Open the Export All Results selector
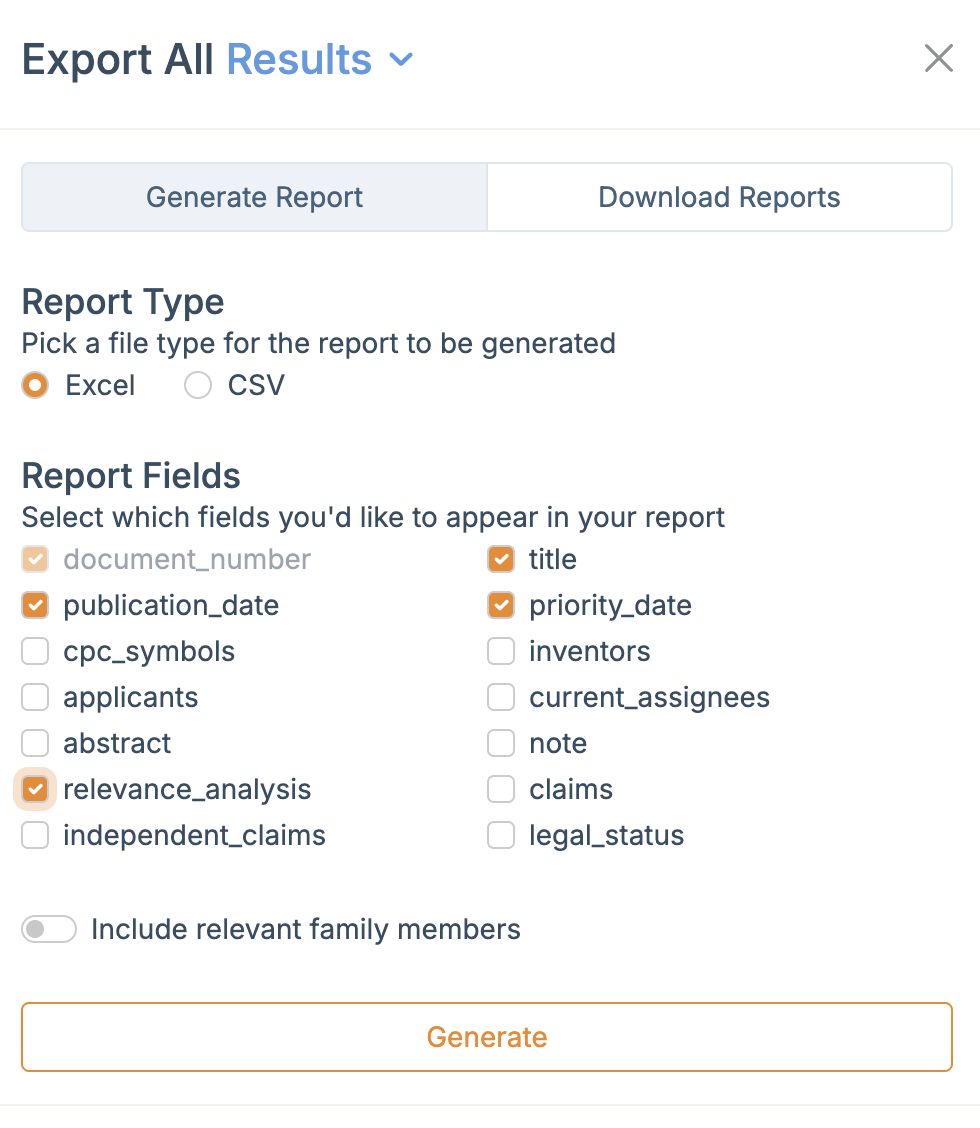The height and width of the screenshot is (1128, 980). pos(299,60)
